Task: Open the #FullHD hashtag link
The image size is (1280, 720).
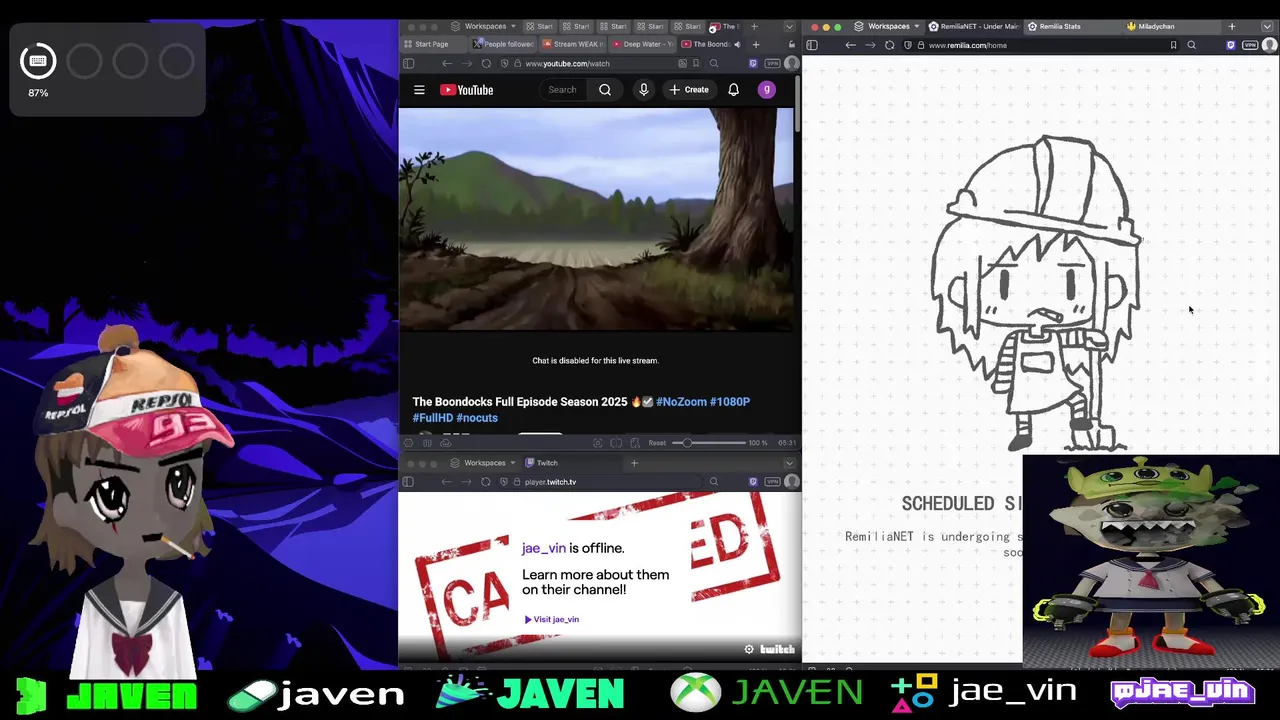Action: 433,418
